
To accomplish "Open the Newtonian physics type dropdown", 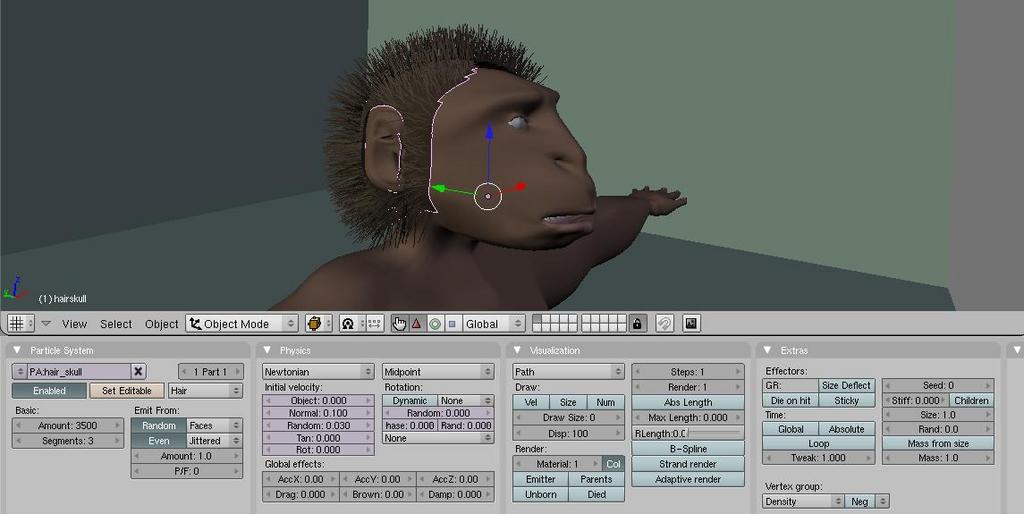I will click(318, 372).
